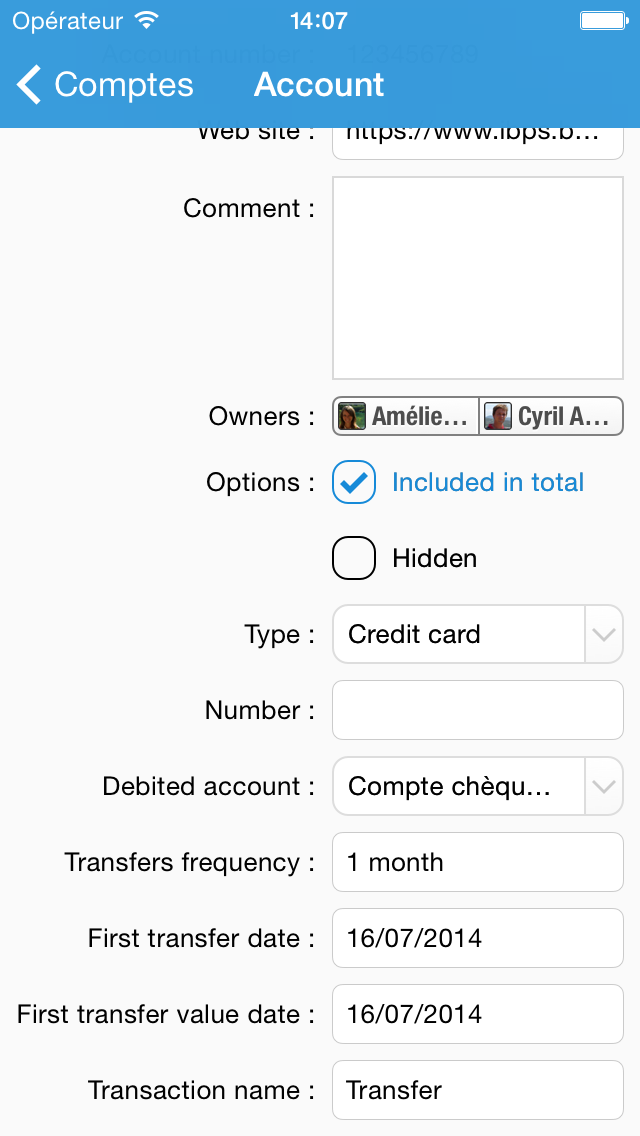Tap Cyril's owner avatar photo
Screen dimensions: 640x1136
(498, 416)
